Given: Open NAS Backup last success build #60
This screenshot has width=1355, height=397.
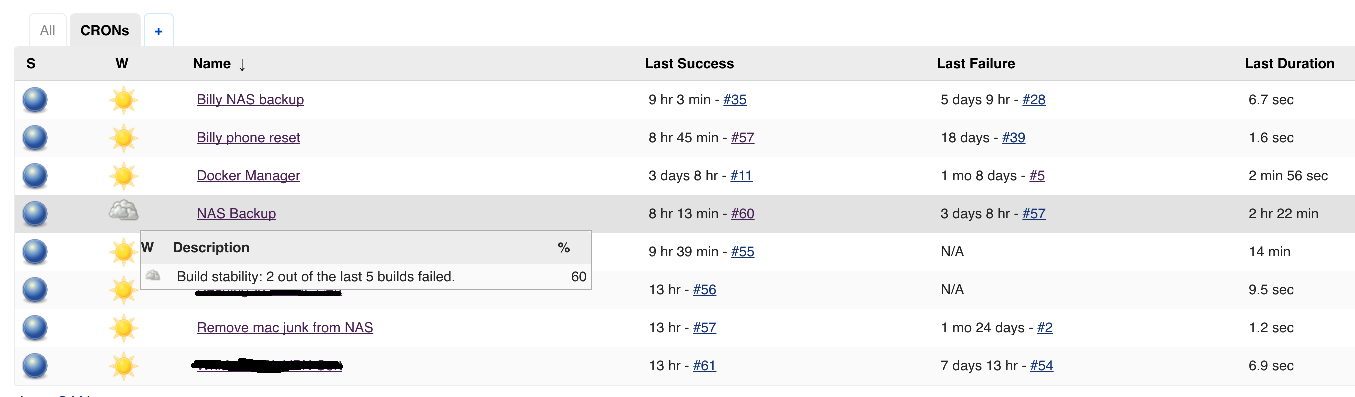Looking at the screenshot, I should point(742,213).
